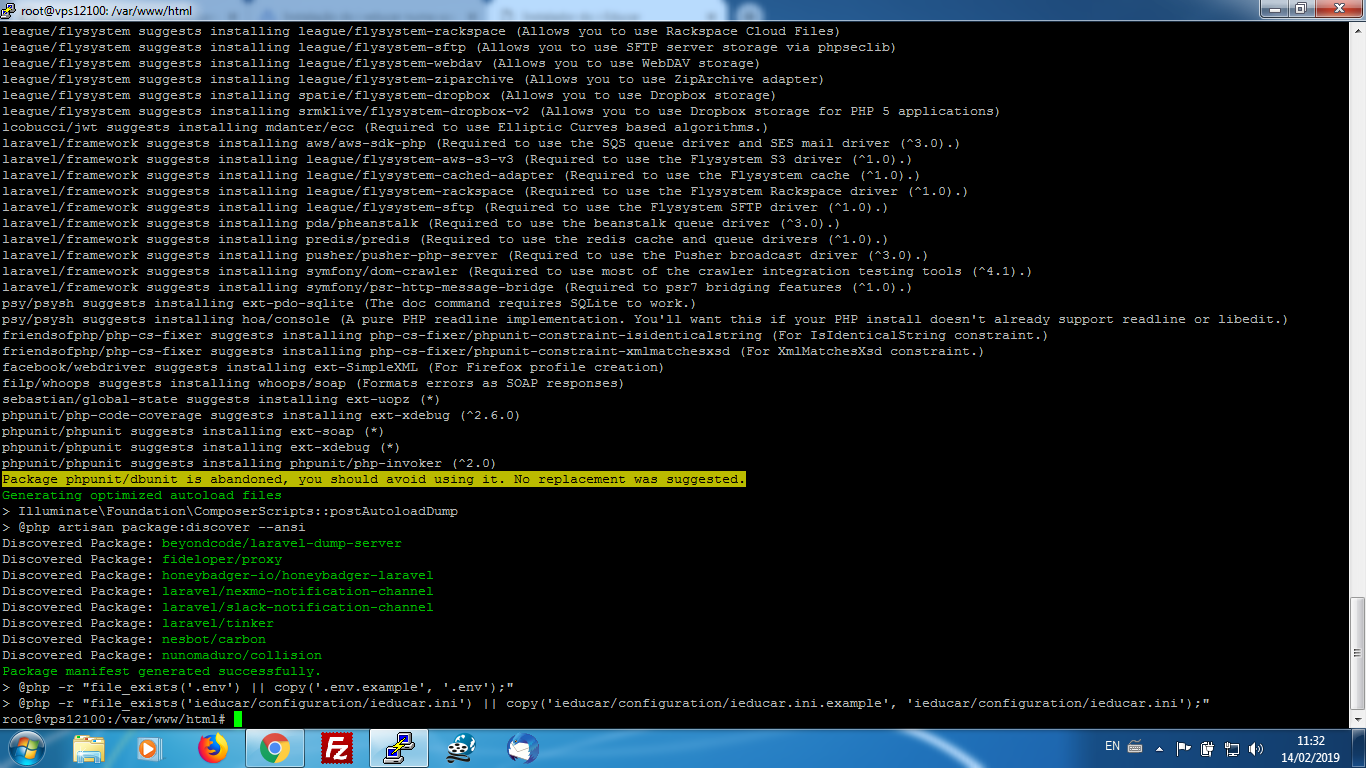This screenshot has width=1366, height=768.
Task: Click the facebook/webdriver ext-SimpleXML suggestion line
Action: pos(334,367)
